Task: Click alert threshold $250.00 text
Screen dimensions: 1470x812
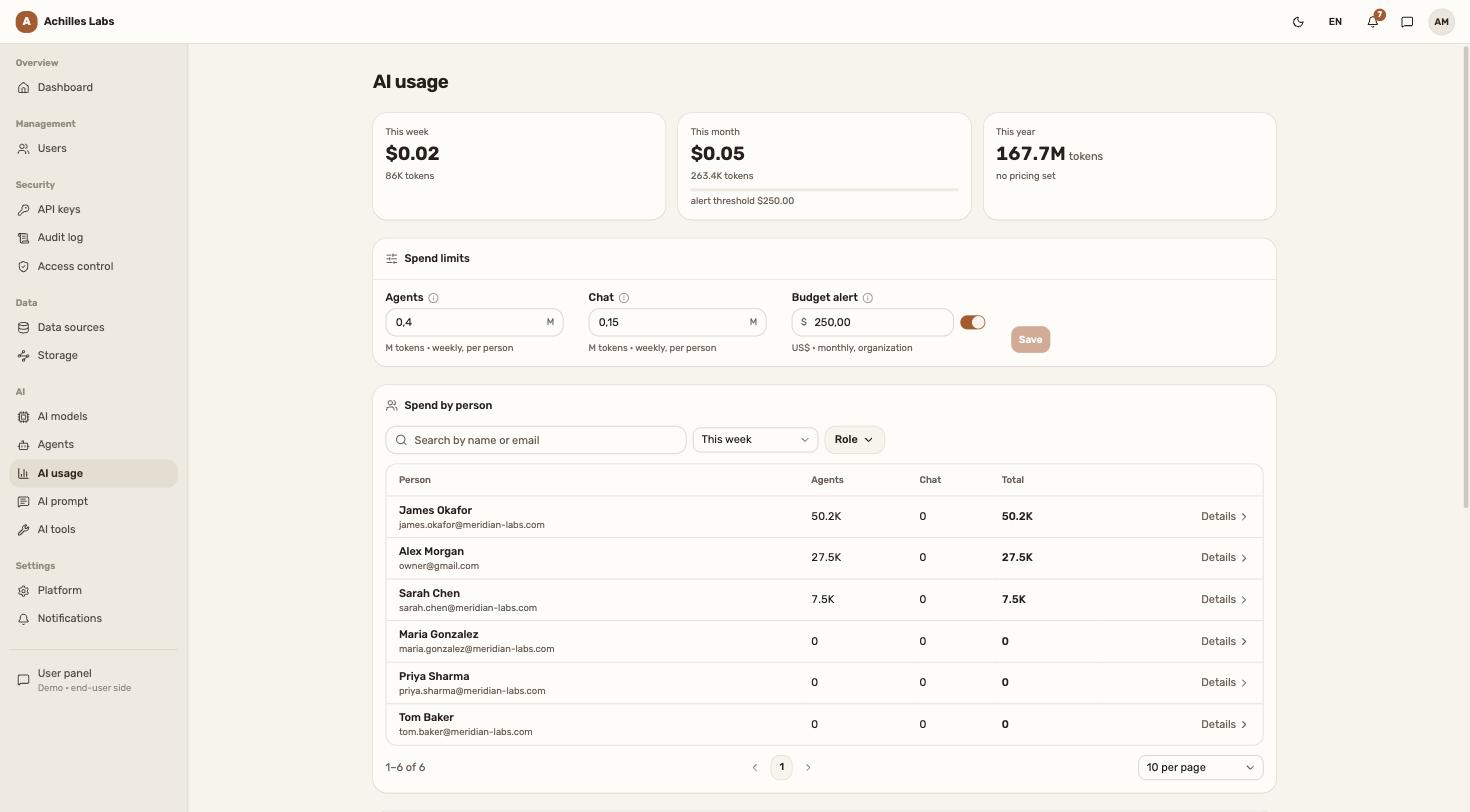Action: pos(742,201)
